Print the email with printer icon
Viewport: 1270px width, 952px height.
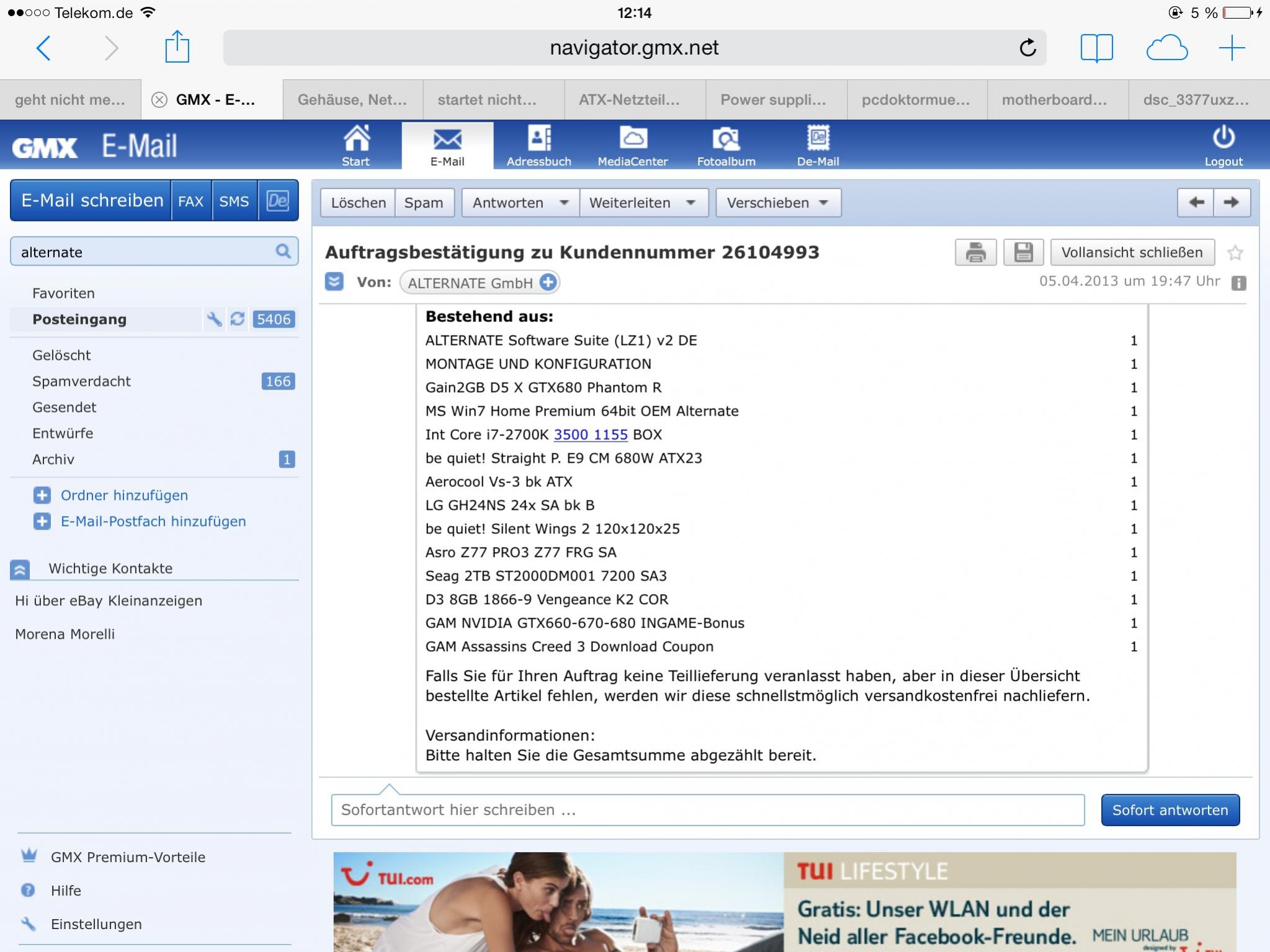[975, 252]
